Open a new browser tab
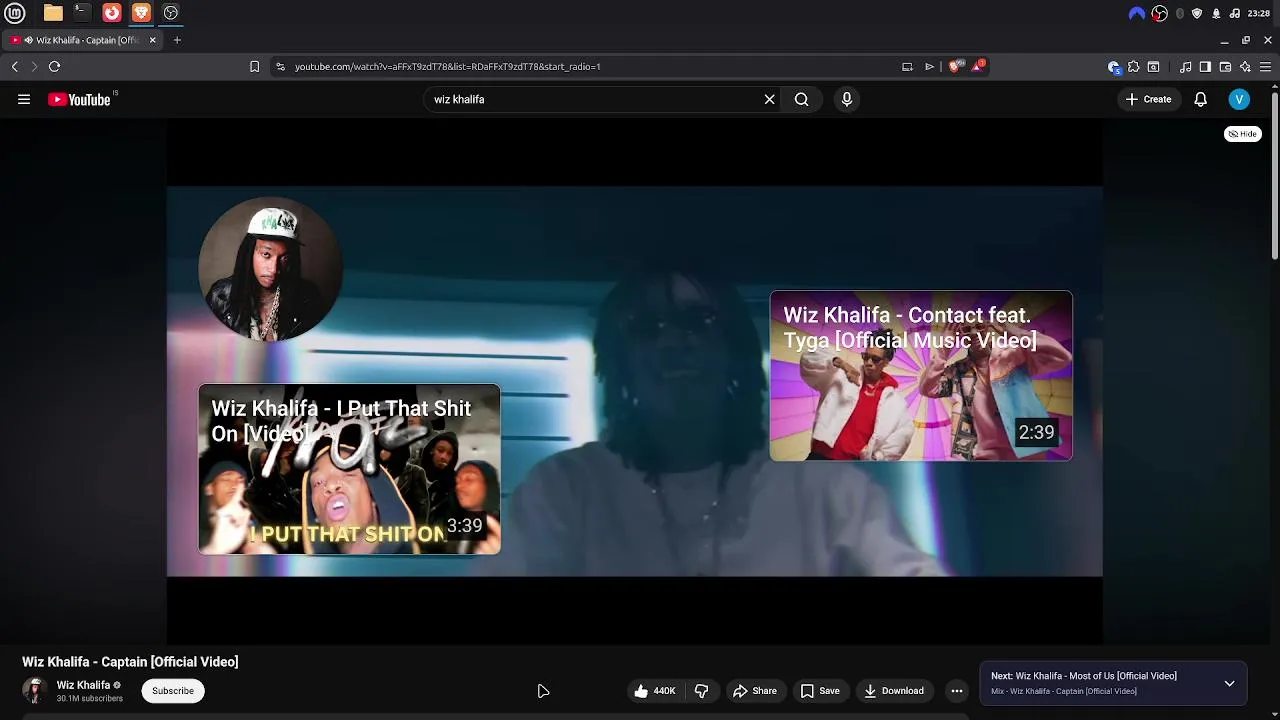This screenshot has width=1280, height=720. (177, 40)
